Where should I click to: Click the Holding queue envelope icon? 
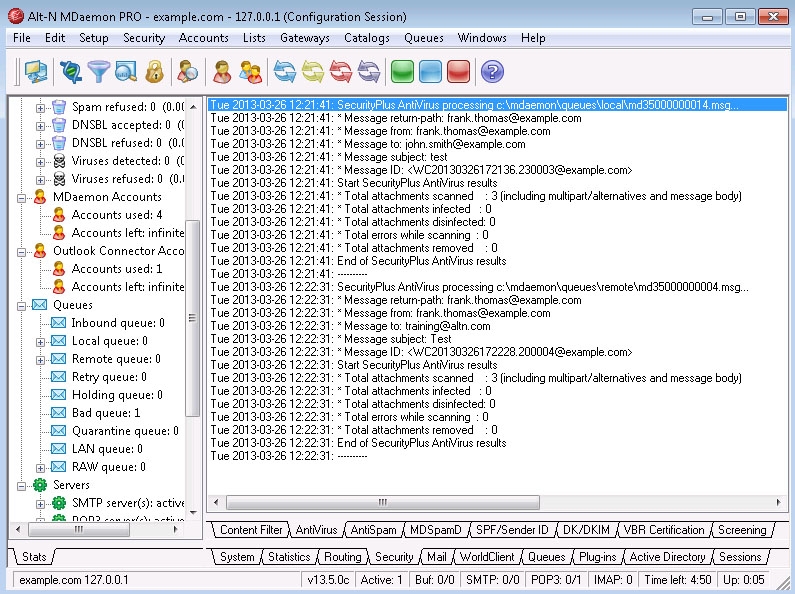click(x=58, y=395)
